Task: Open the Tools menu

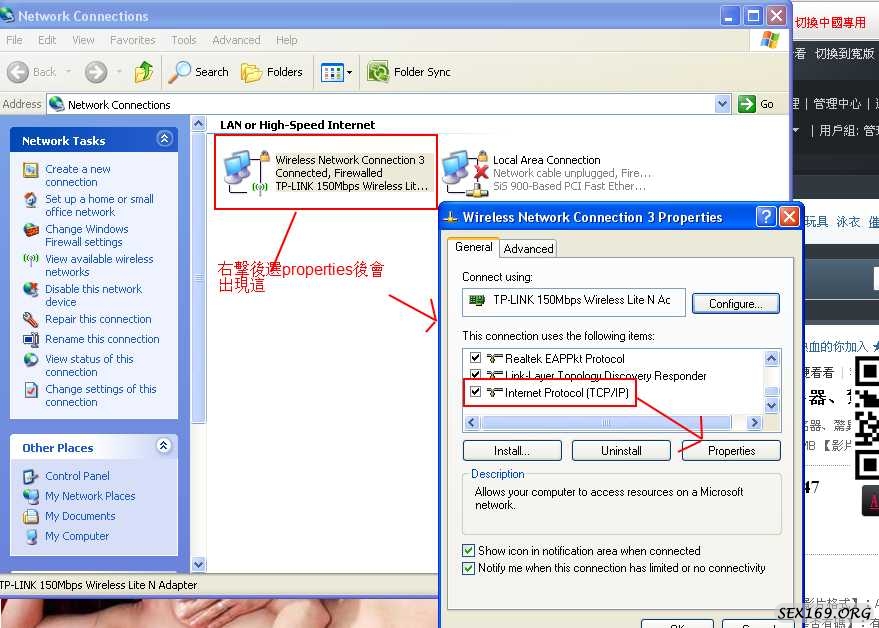Action: click(x=184, y=40)
